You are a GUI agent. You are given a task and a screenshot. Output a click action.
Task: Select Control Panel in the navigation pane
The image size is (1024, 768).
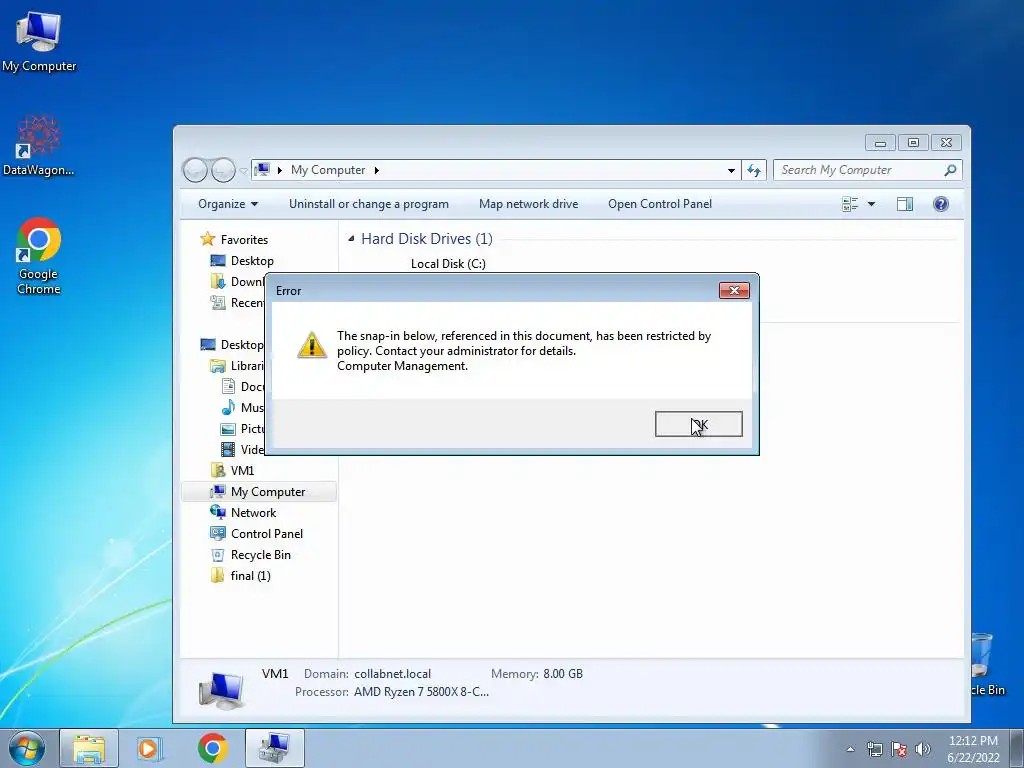266,534
